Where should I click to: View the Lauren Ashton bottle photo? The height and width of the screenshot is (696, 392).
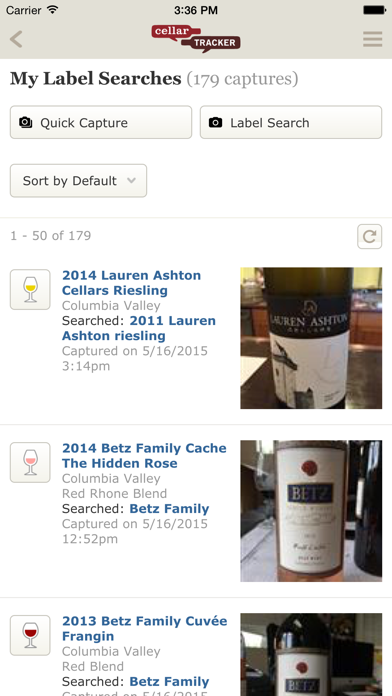pyautogui.click(x=311, y=338)
